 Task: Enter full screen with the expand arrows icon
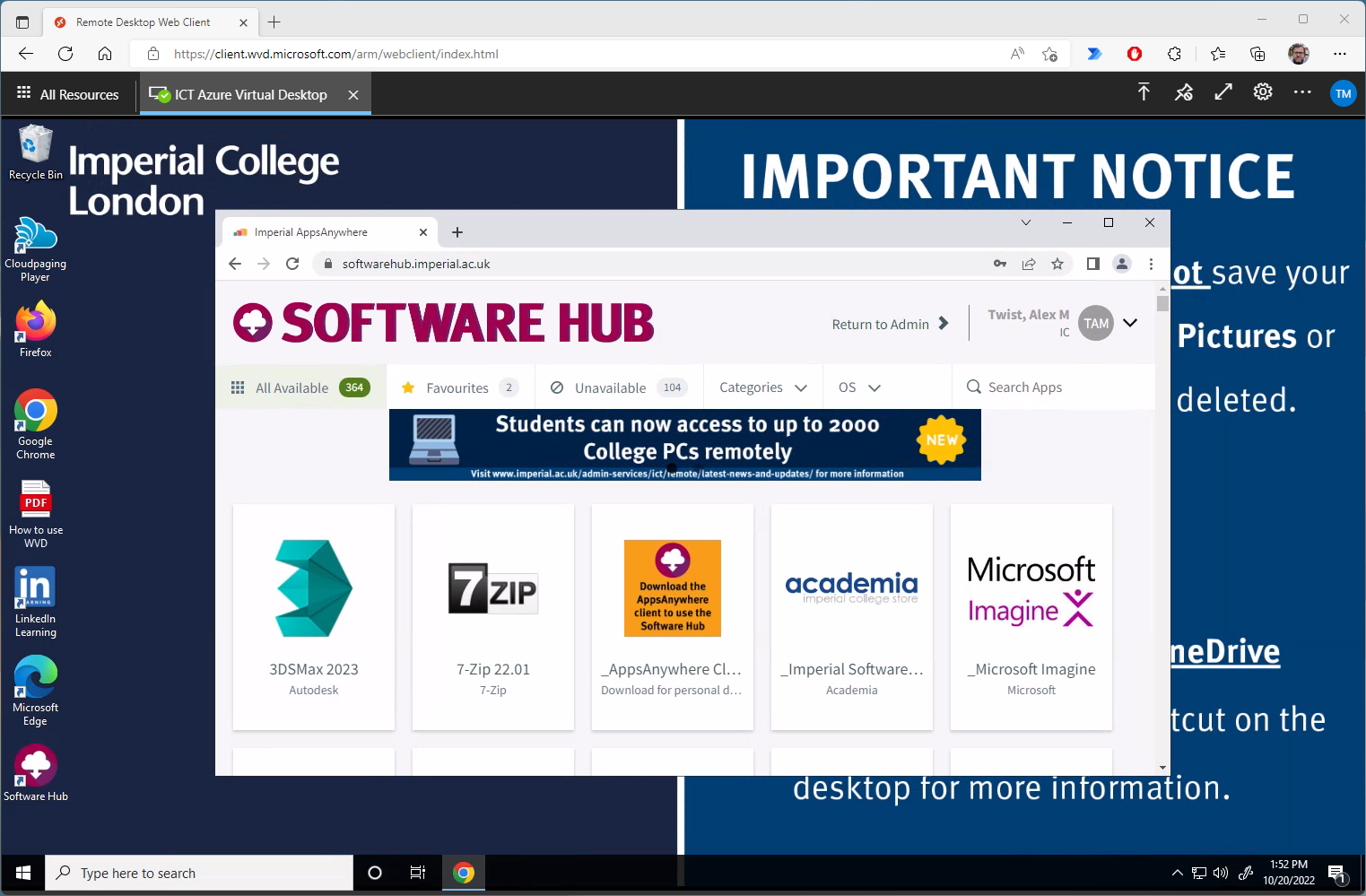1223,92
